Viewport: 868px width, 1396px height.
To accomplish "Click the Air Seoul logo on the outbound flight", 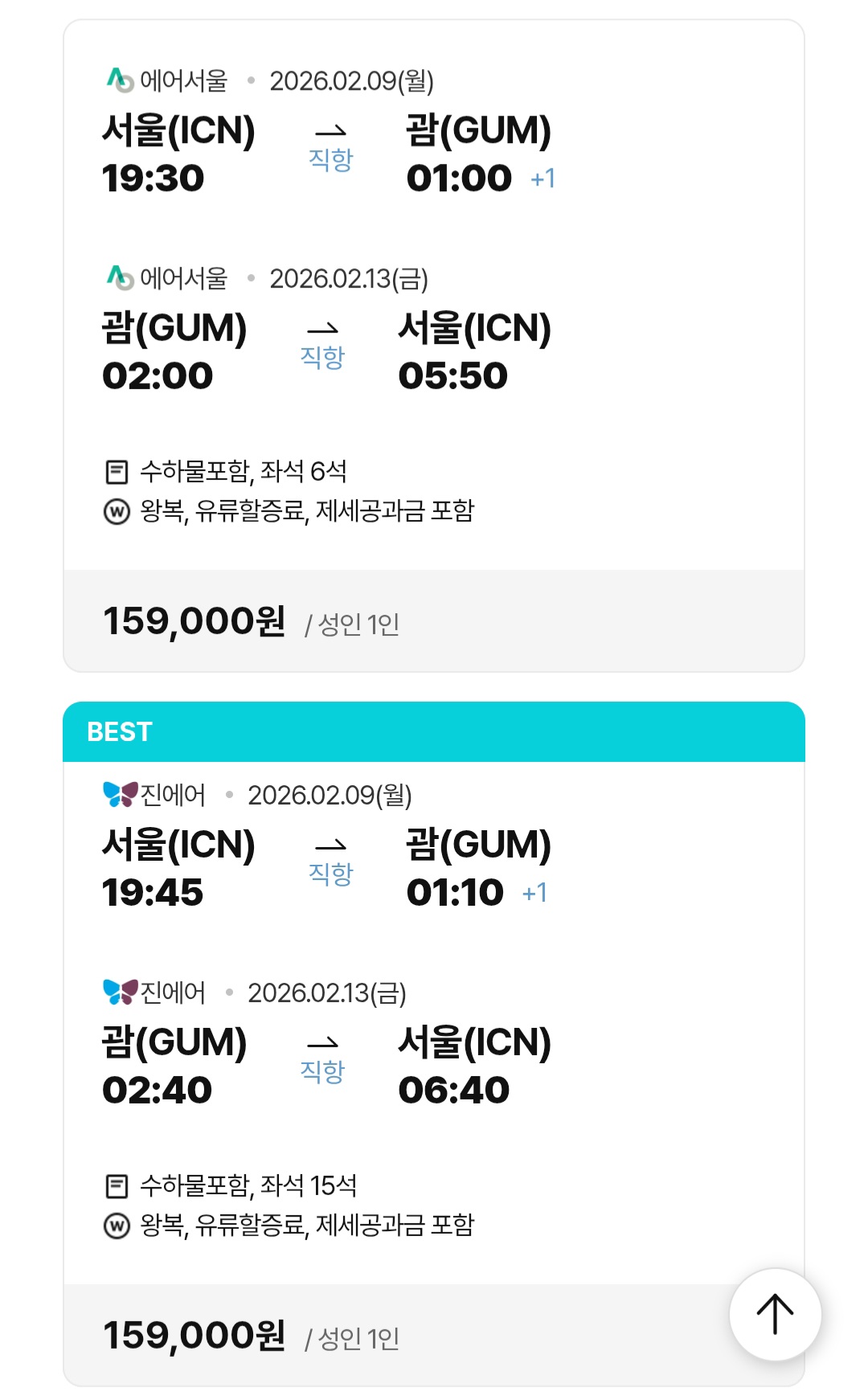I will click(120, 80).
